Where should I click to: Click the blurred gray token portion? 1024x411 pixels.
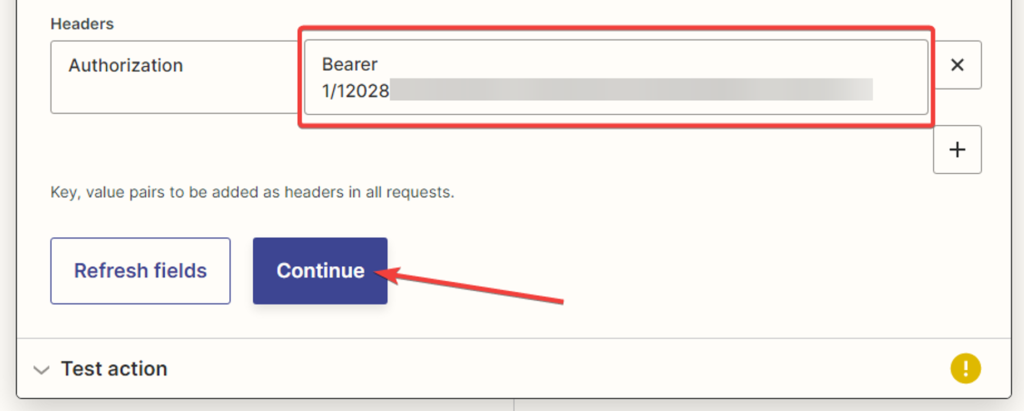tap(630, 91)
